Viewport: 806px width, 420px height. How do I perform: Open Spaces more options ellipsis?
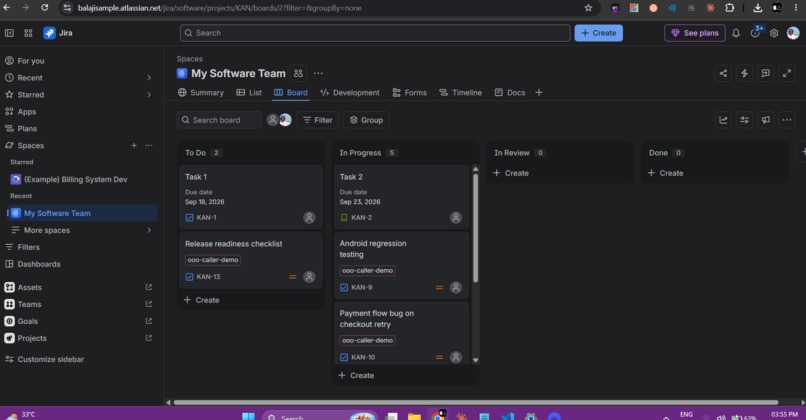click(x=149, y=145)
